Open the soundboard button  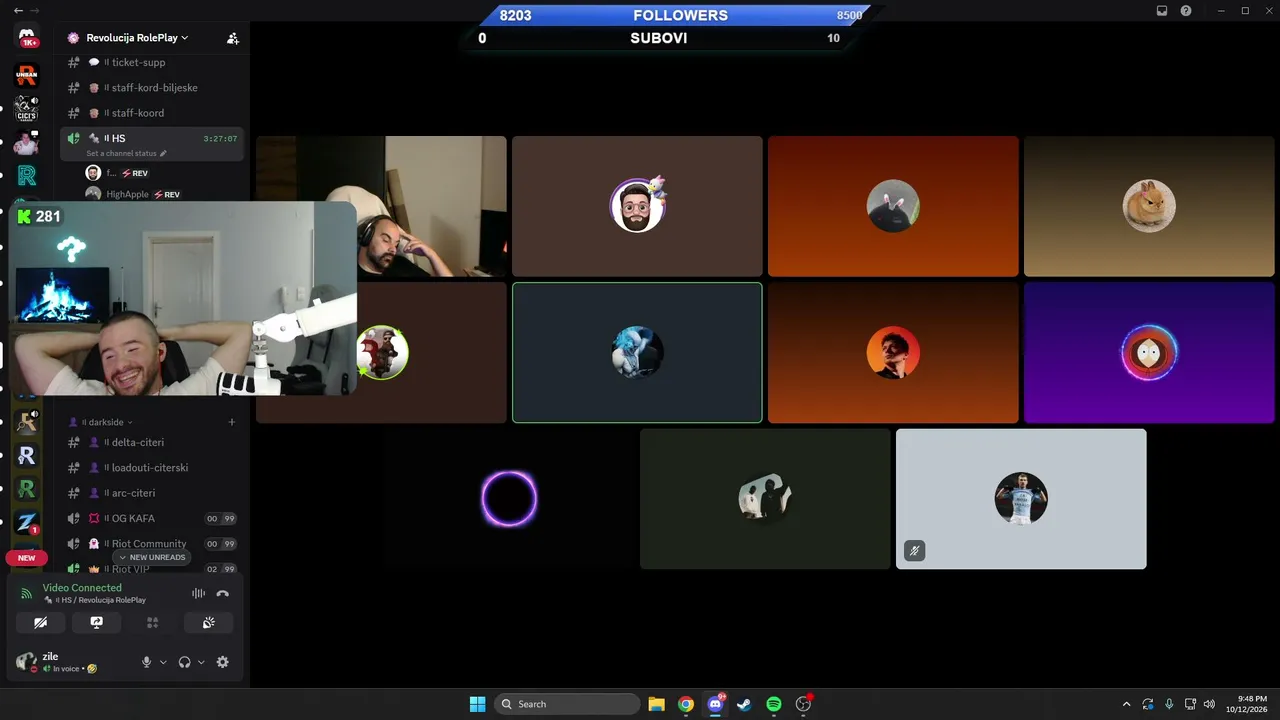(208, 622)
